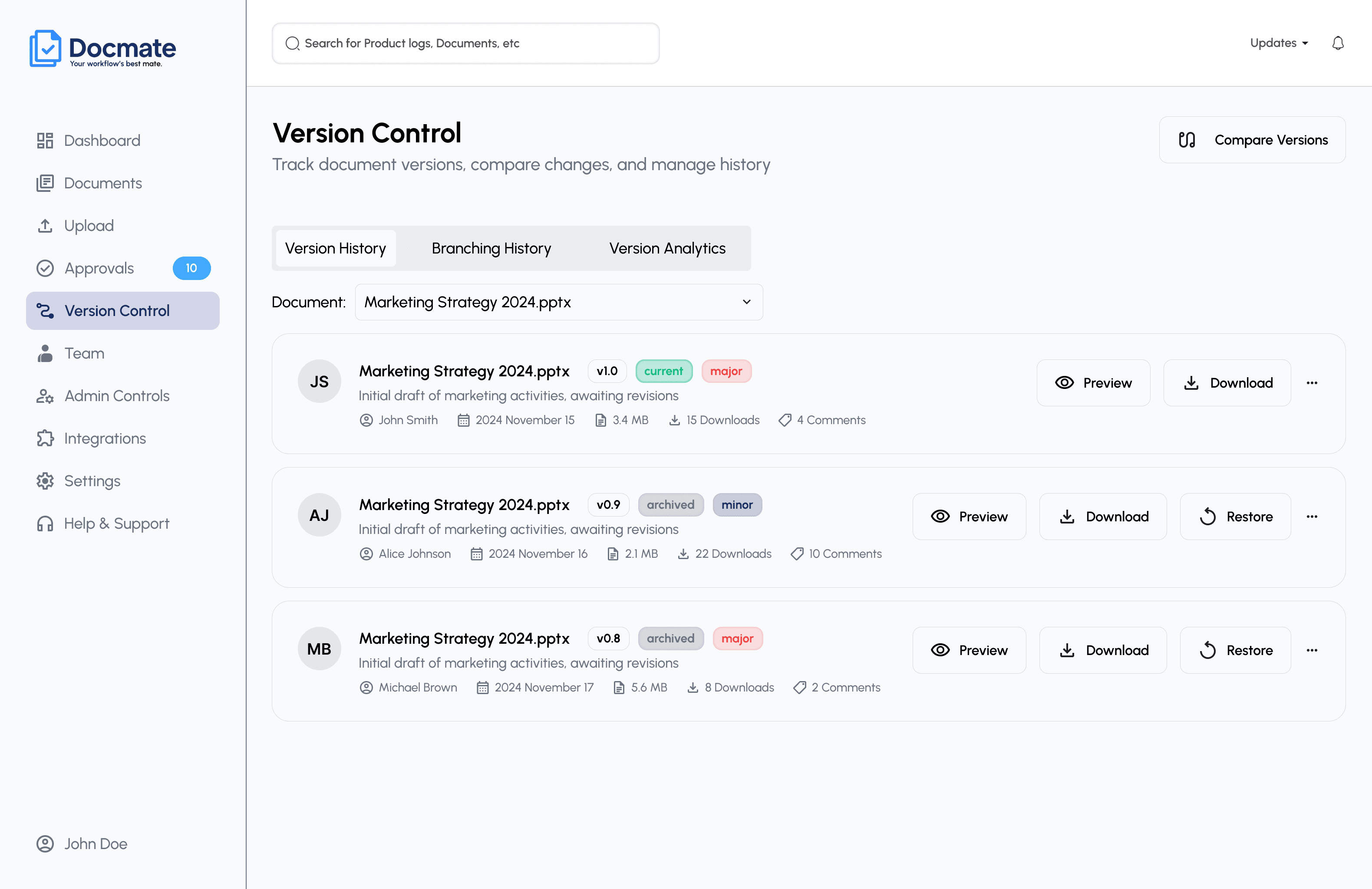This screenshot has width=1372, height=889.
Task: Focus the product logs search field
Action: [x=466, y=43]
